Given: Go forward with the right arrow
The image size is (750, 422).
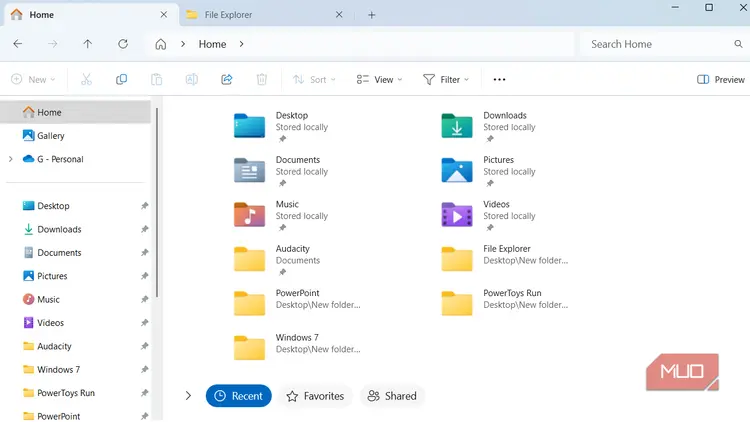Looking at the screenshot, I should pos(53,44).
